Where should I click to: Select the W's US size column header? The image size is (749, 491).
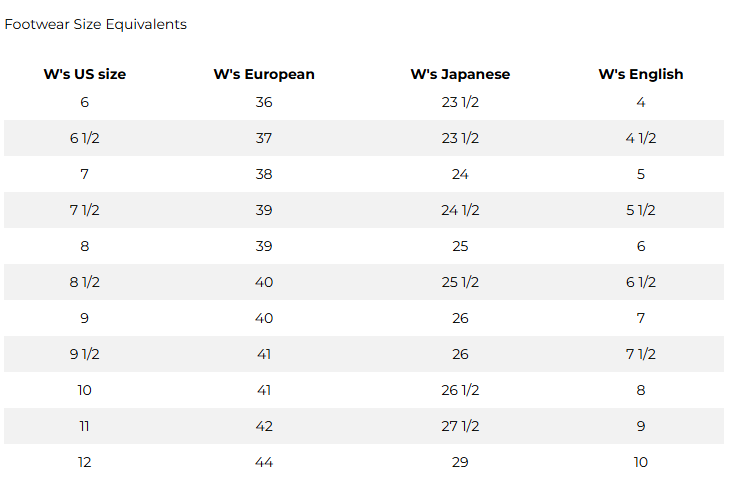84,74
